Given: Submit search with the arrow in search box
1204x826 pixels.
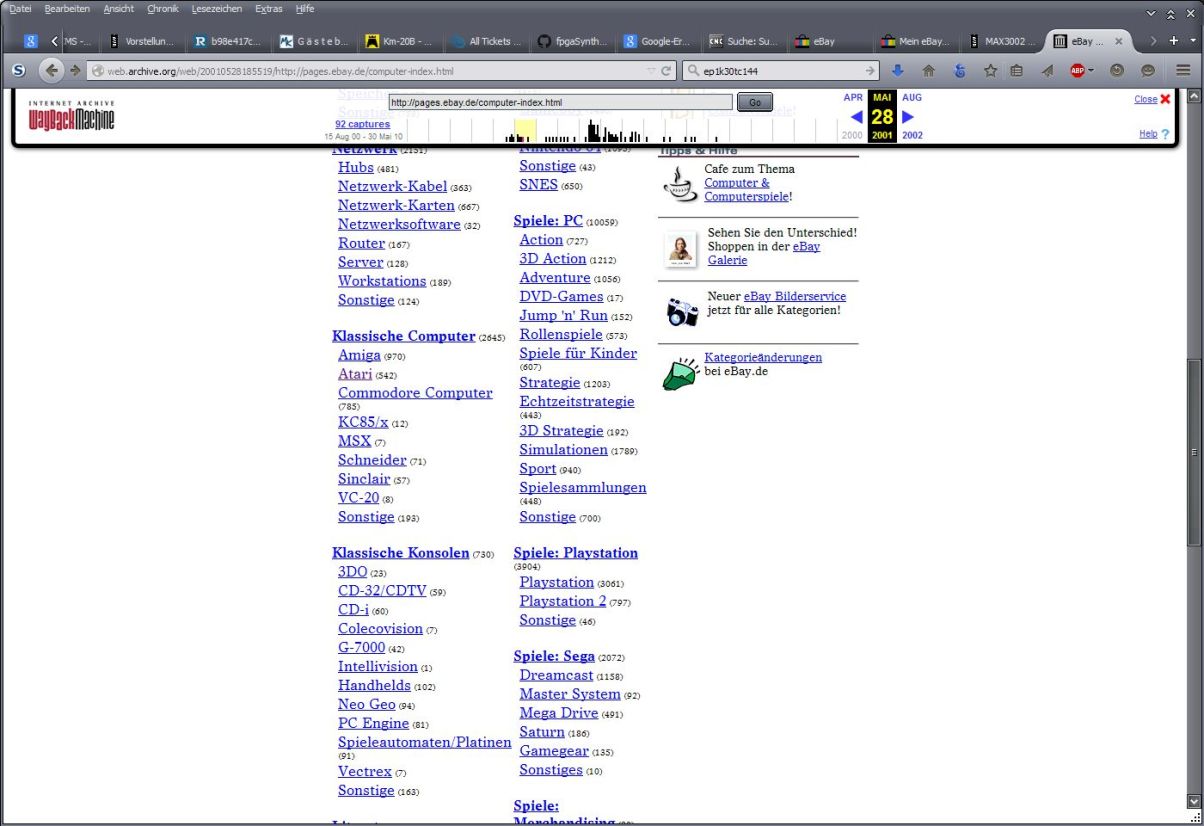Looking at the screenshot, I should (x=870, y=71).
